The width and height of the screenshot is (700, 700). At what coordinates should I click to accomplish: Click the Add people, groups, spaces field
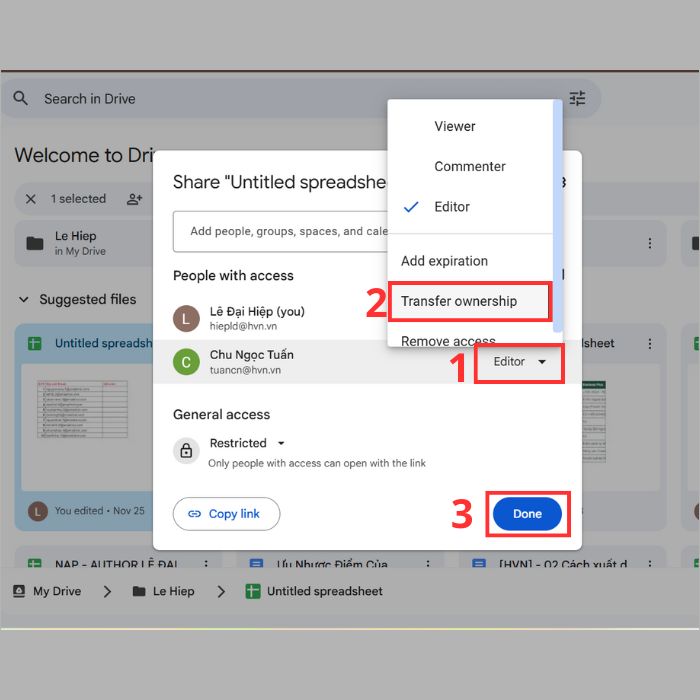(x=281, y=231)
